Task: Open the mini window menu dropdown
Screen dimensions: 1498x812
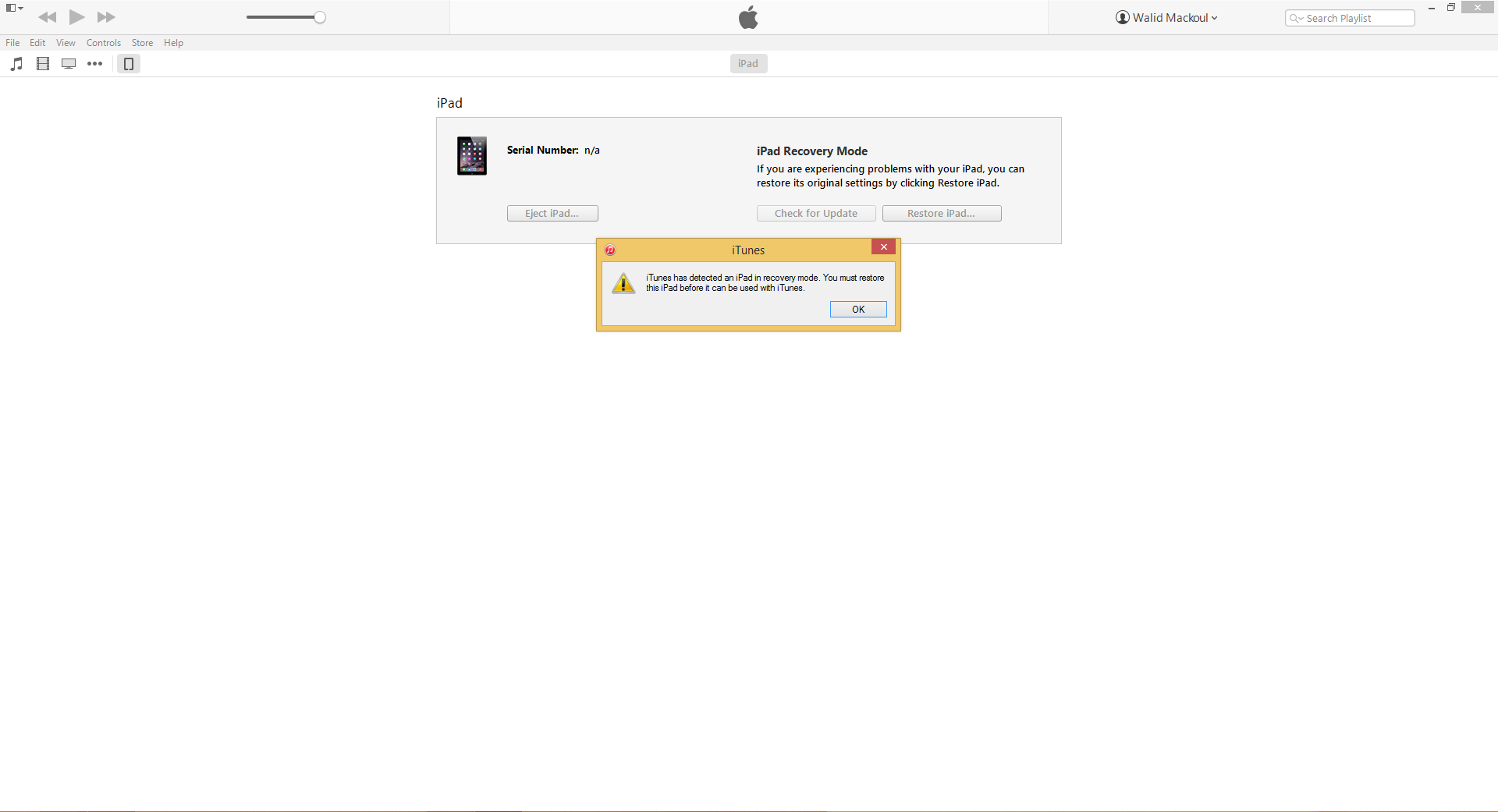Action: pos(14,8)
